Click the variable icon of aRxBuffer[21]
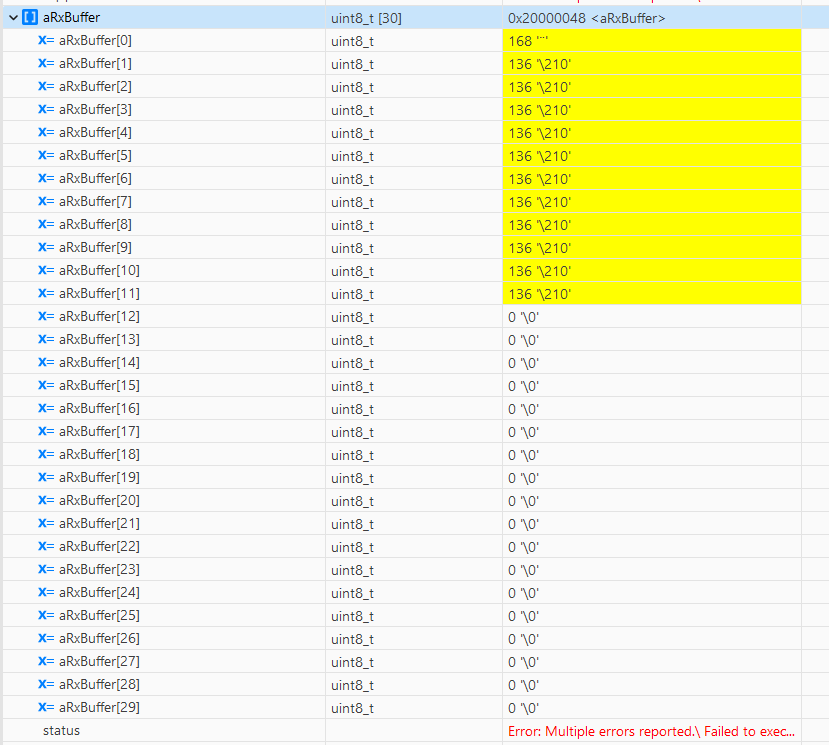829x745 pixels. pyautogui.click(x=46, y=523)
